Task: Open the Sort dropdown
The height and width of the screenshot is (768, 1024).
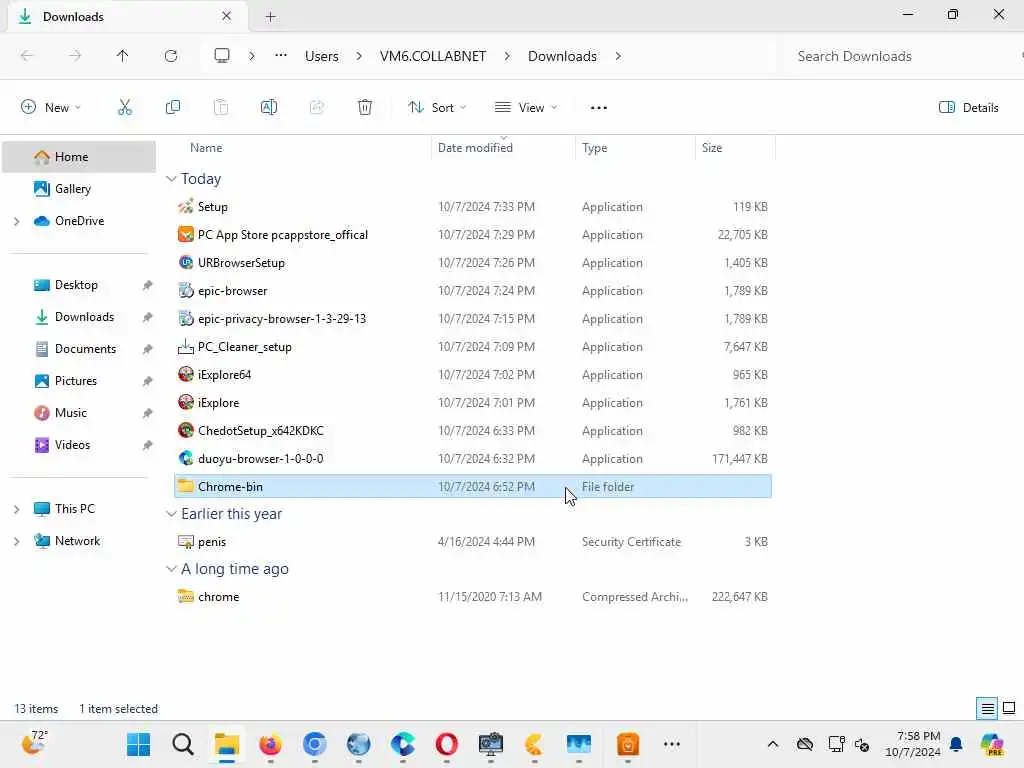Action: (x=437, y=108)
